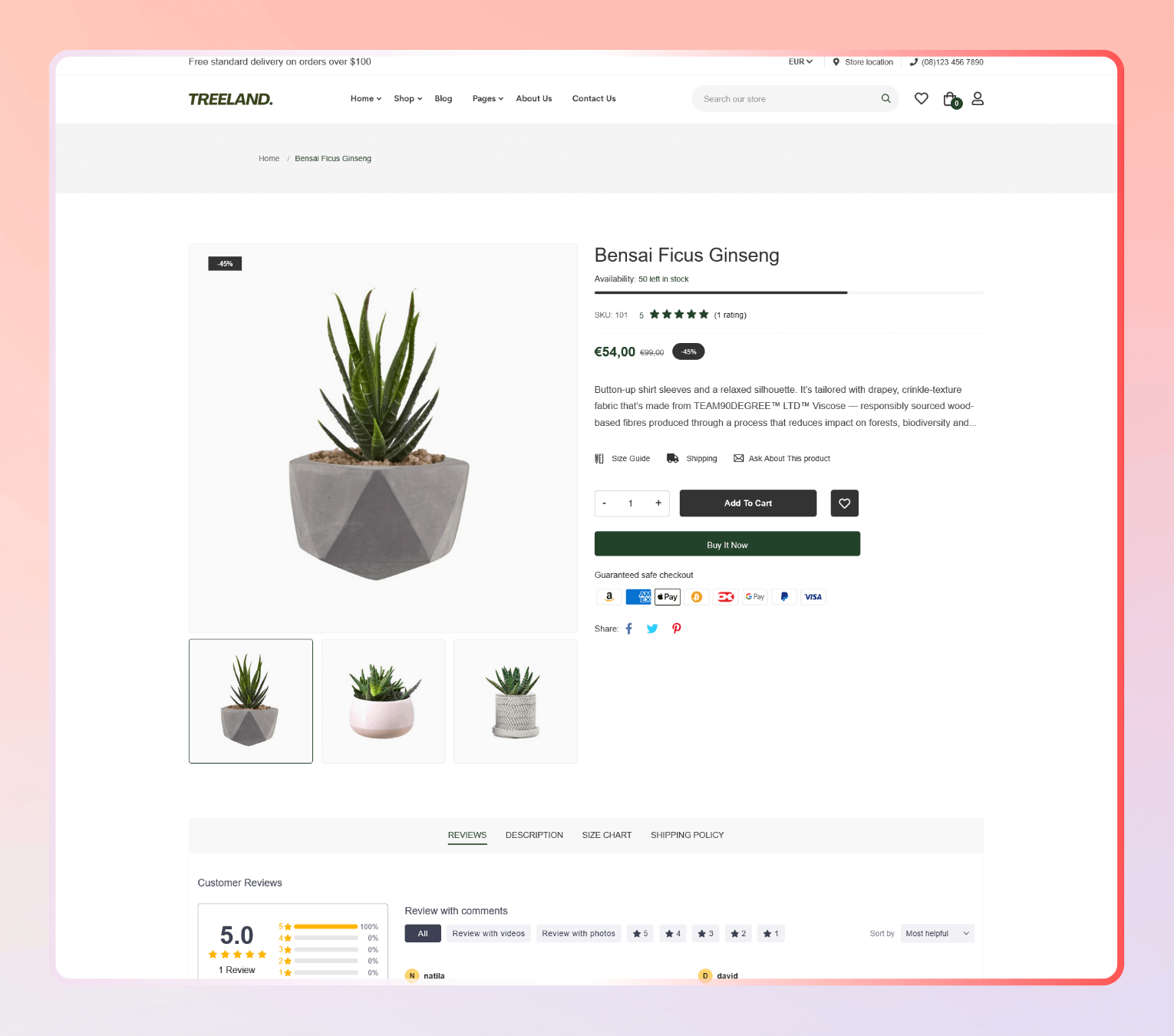The height and width of the screenshot is (1036, 1174).
Task: Filter reviews by 3 stars
Action: pos(706,934)
